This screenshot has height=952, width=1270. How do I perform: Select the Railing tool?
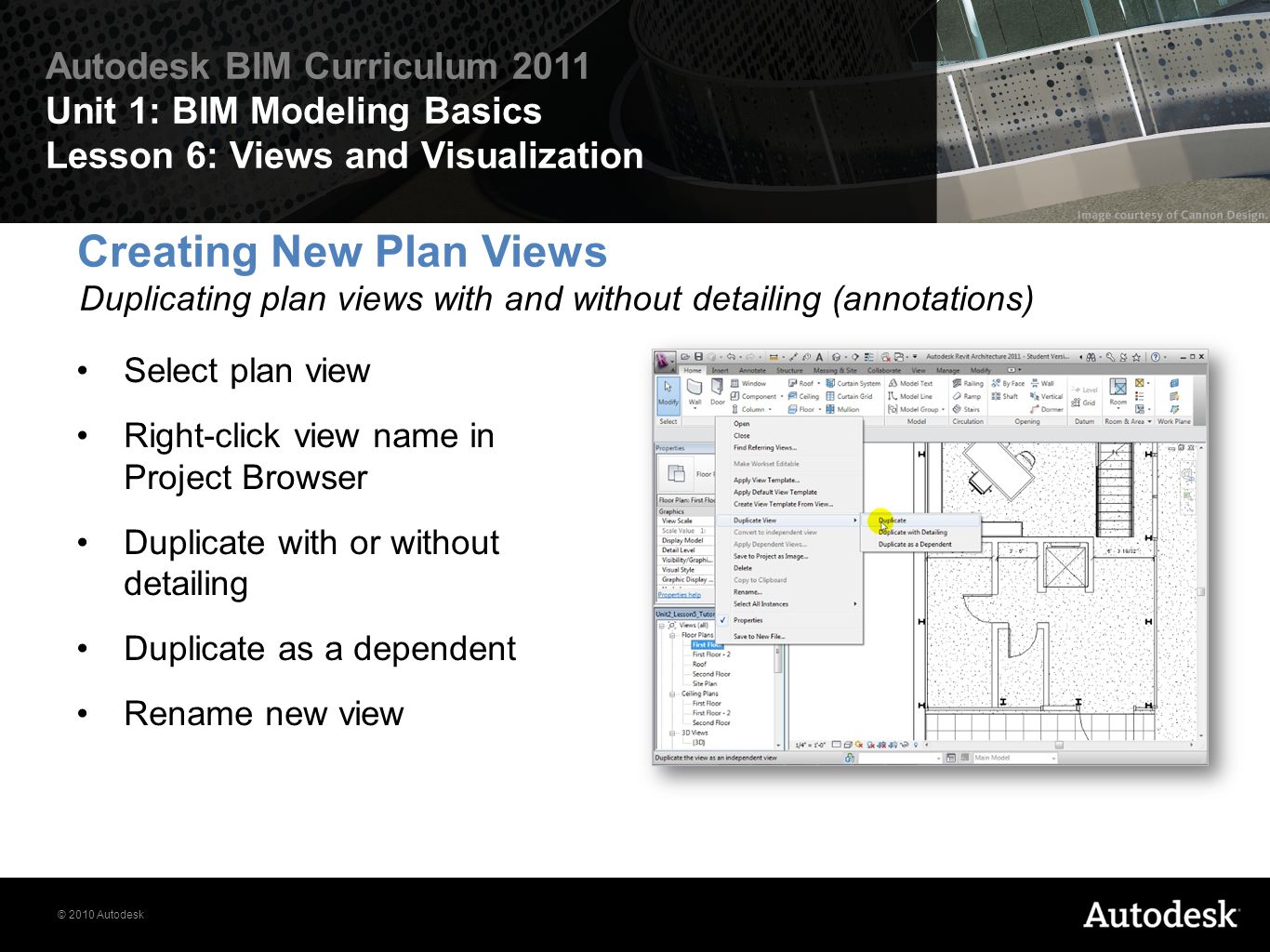967,383
